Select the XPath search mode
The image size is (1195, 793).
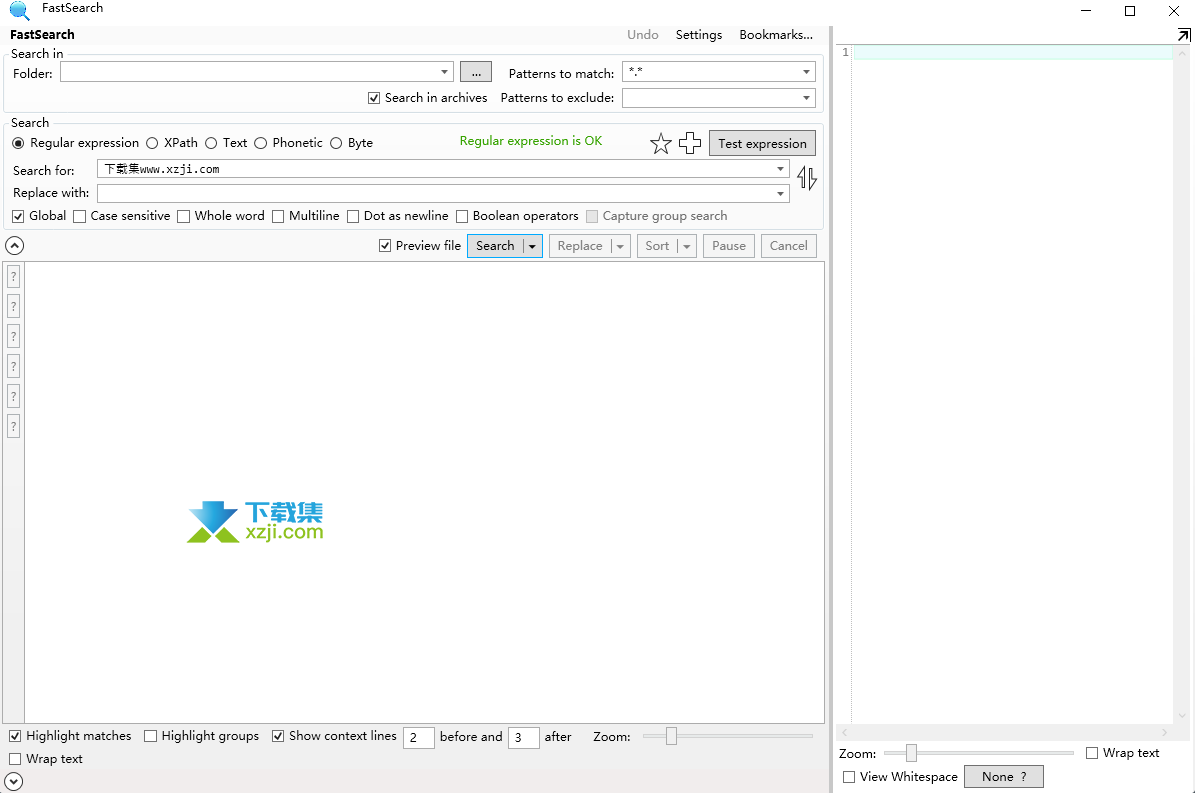click(152, 142)
